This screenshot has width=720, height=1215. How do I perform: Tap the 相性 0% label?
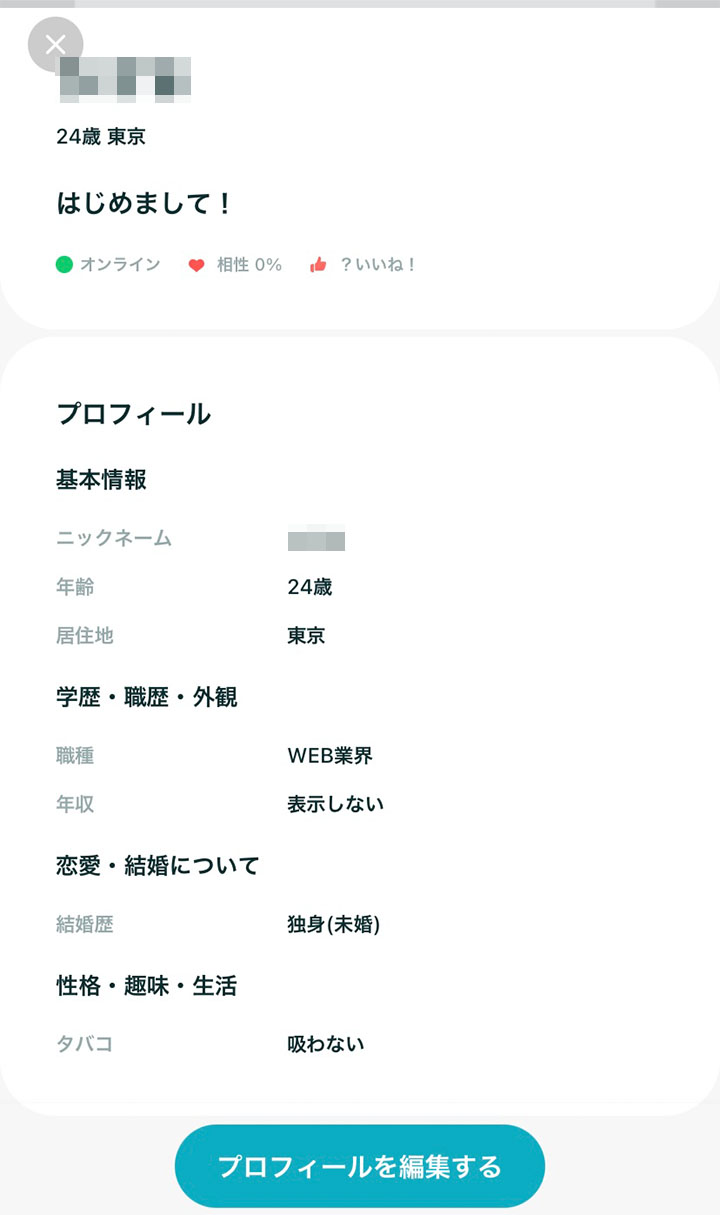click(x=249, y=265)
